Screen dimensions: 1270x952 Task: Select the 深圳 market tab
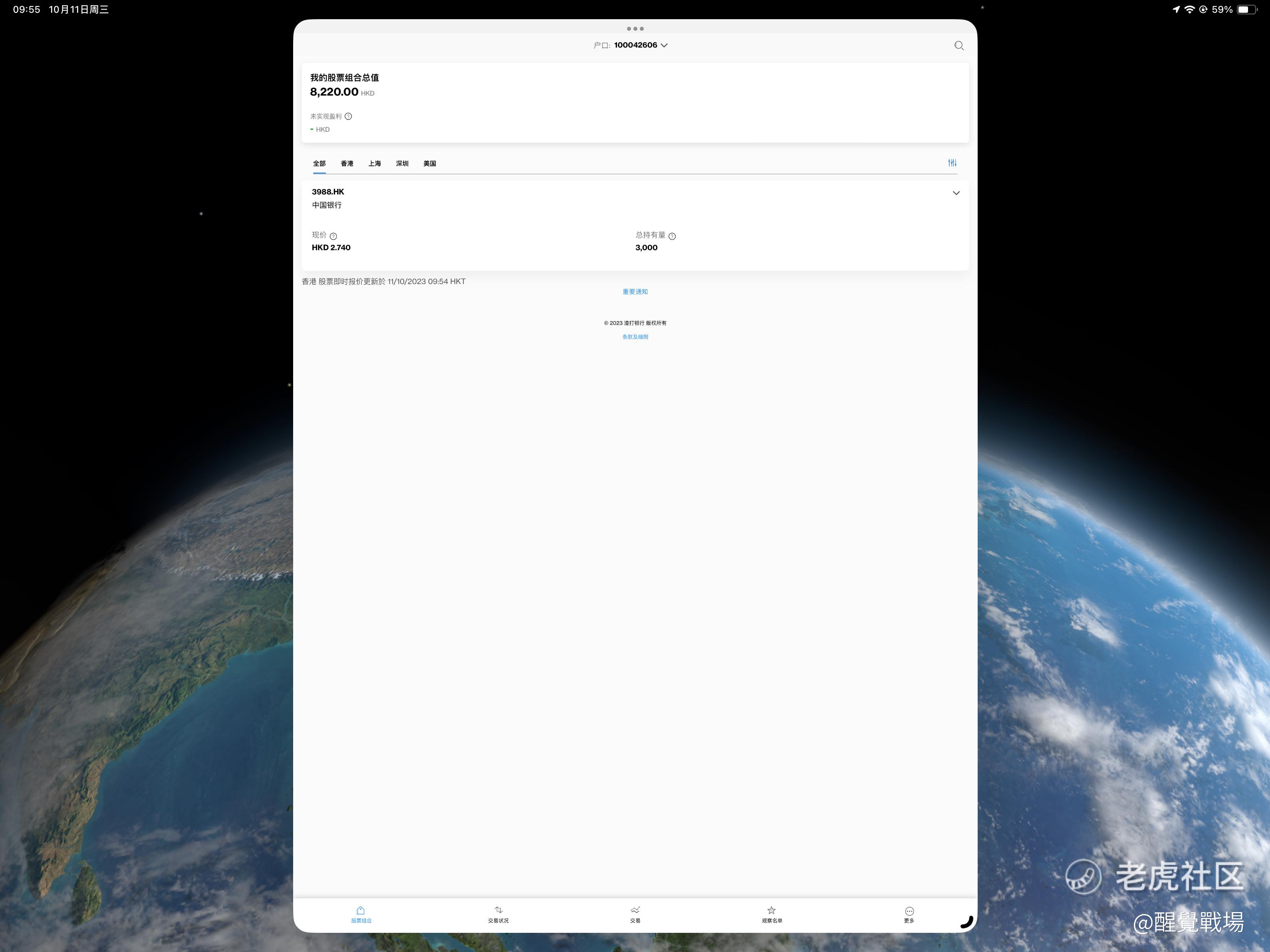pos(402,164)
